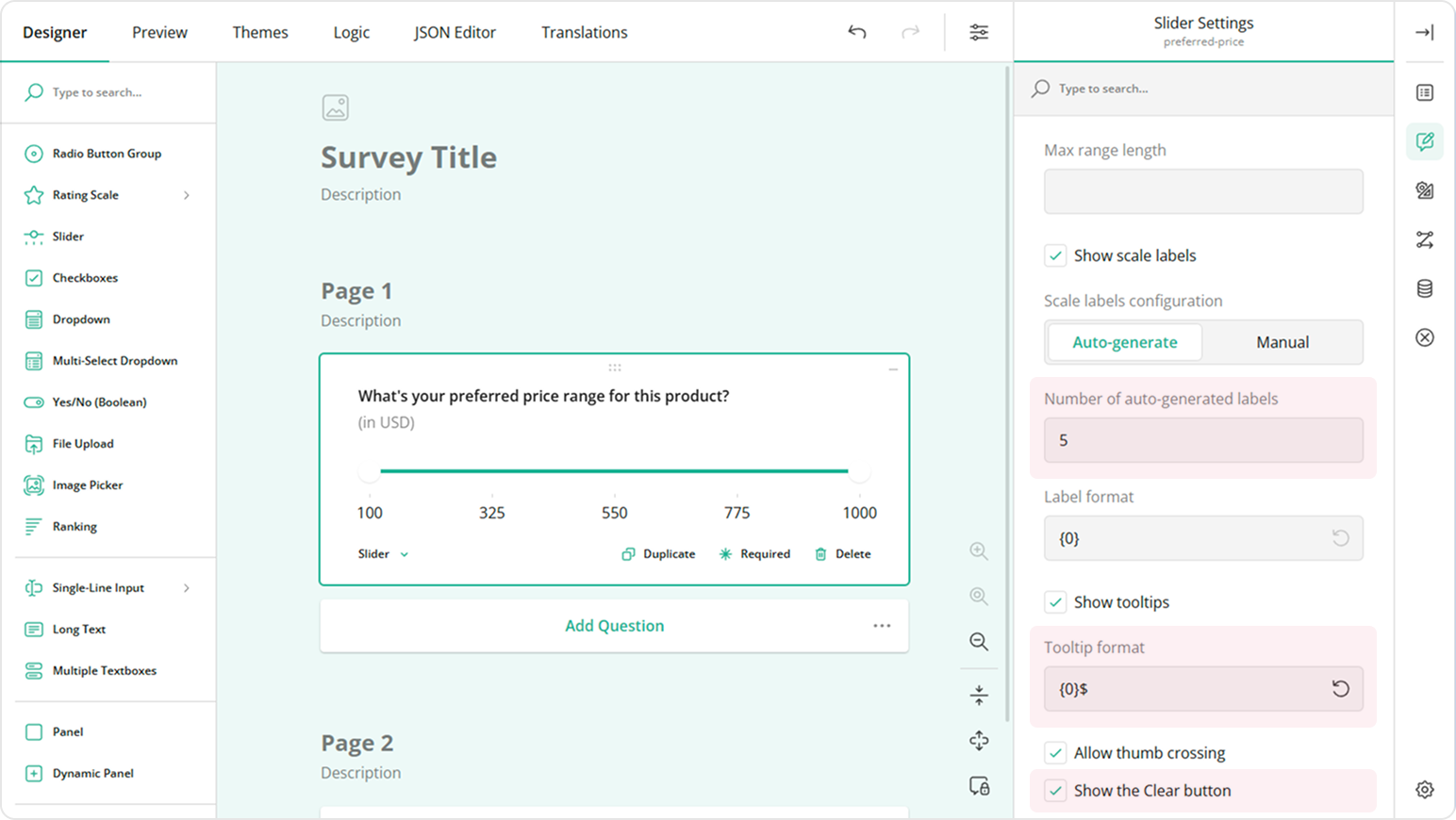Viewport: 1456px width, 820px height.
Task: Duplicate the slider question
Action: coord(658,554)
